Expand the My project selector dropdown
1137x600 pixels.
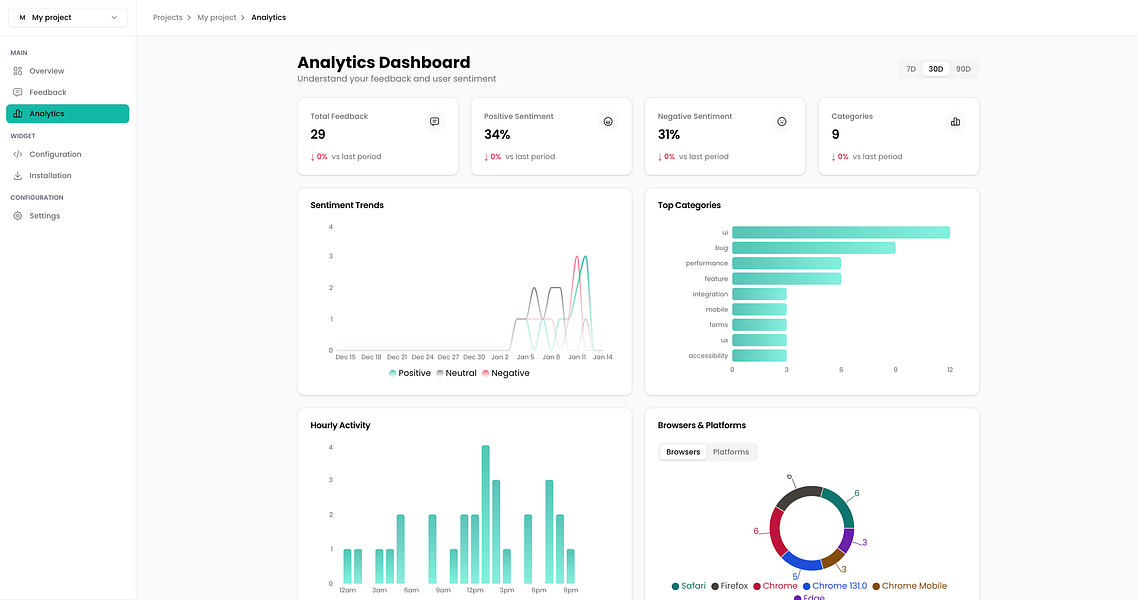67,17
